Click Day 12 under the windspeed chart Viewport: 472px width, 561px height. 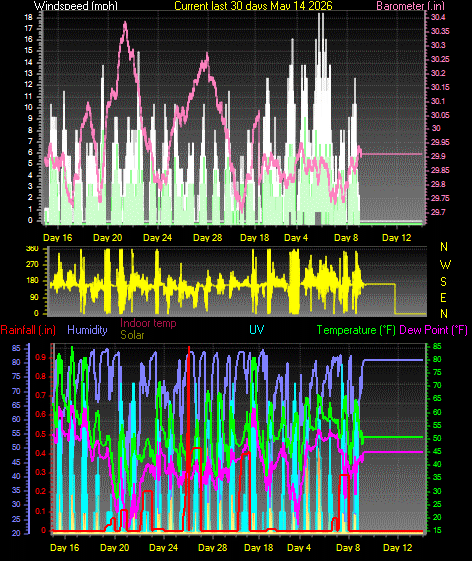[396, 238]
